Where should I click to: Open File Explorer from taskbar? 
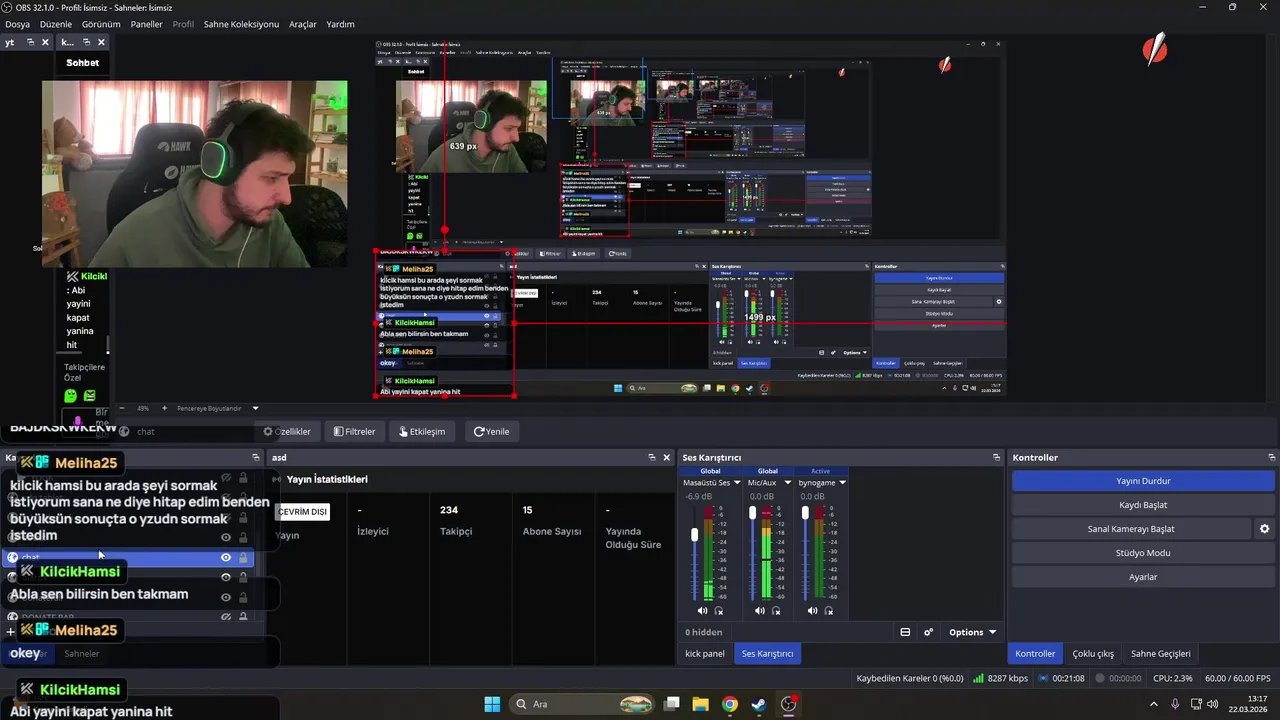[x=701, y=704]
